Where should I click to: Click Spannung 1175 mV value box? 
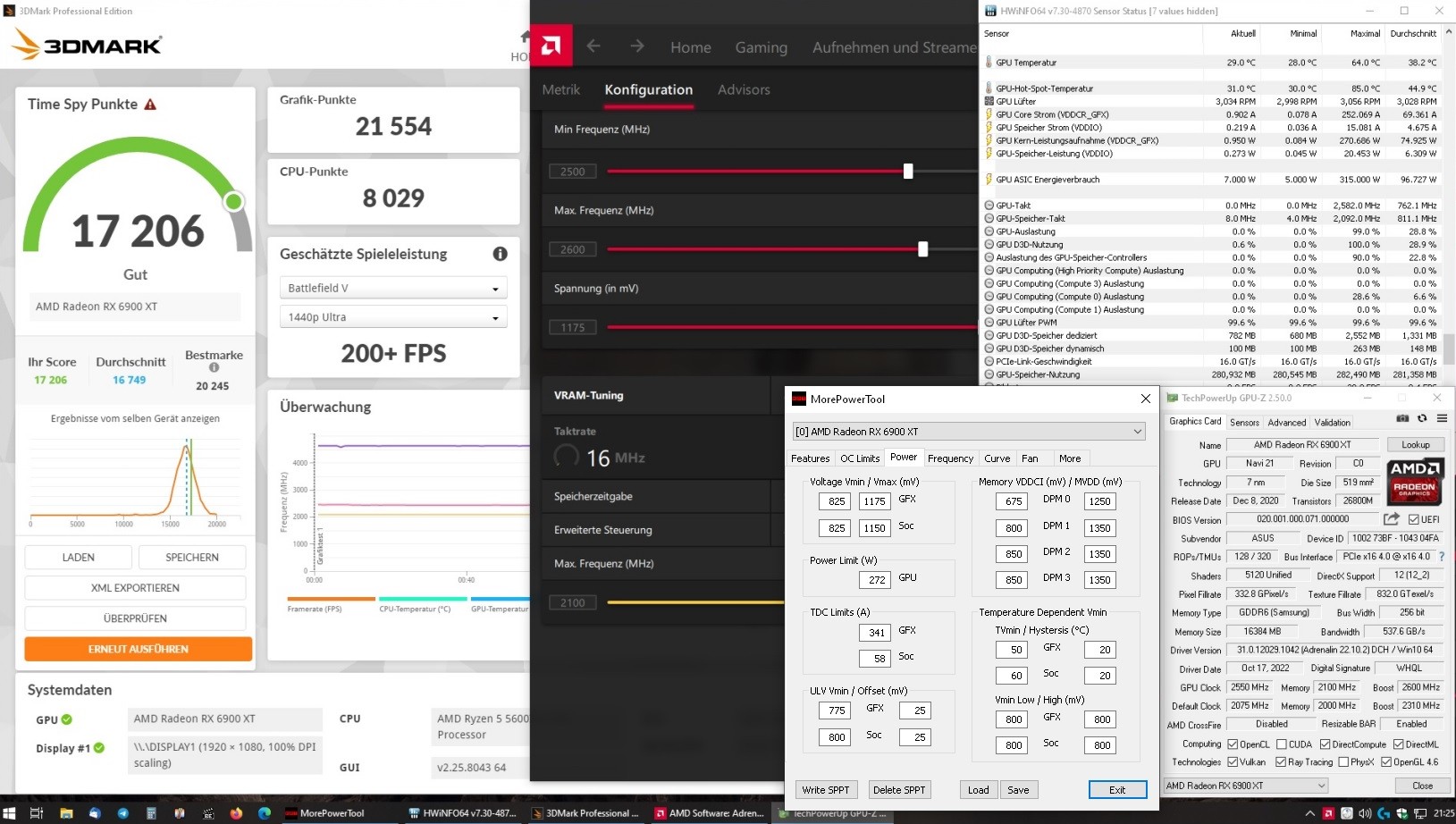point(572,328)
